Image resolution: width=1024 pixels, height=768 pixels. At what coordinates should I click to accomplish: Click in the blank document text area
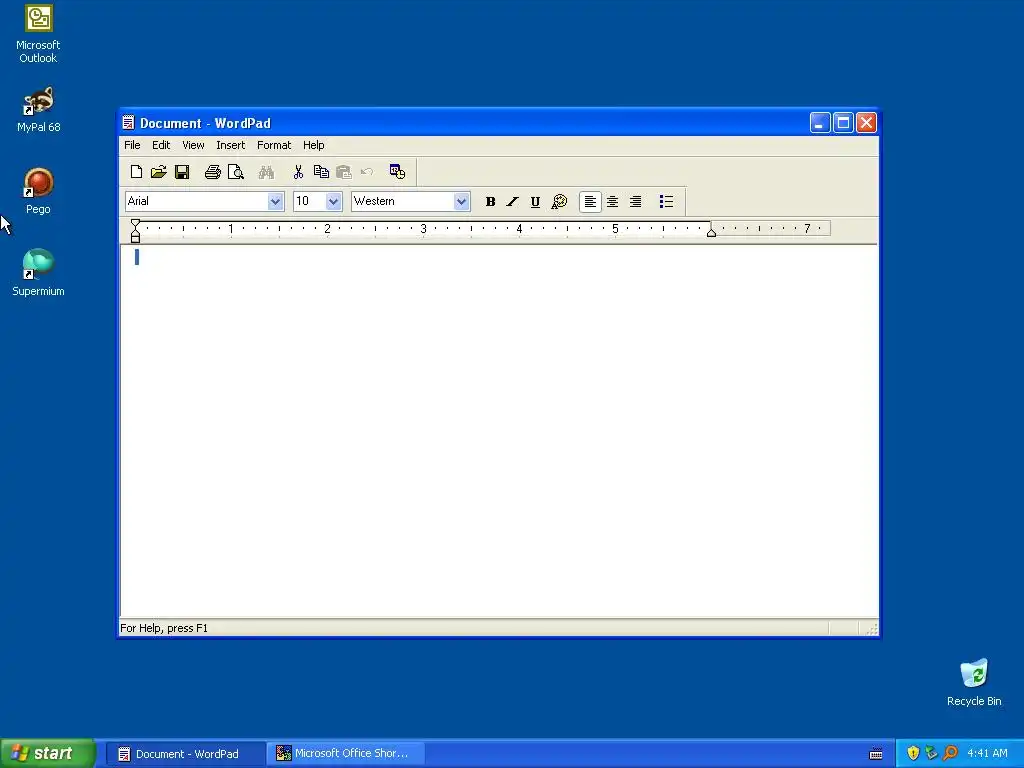click(x=499, y=431)
